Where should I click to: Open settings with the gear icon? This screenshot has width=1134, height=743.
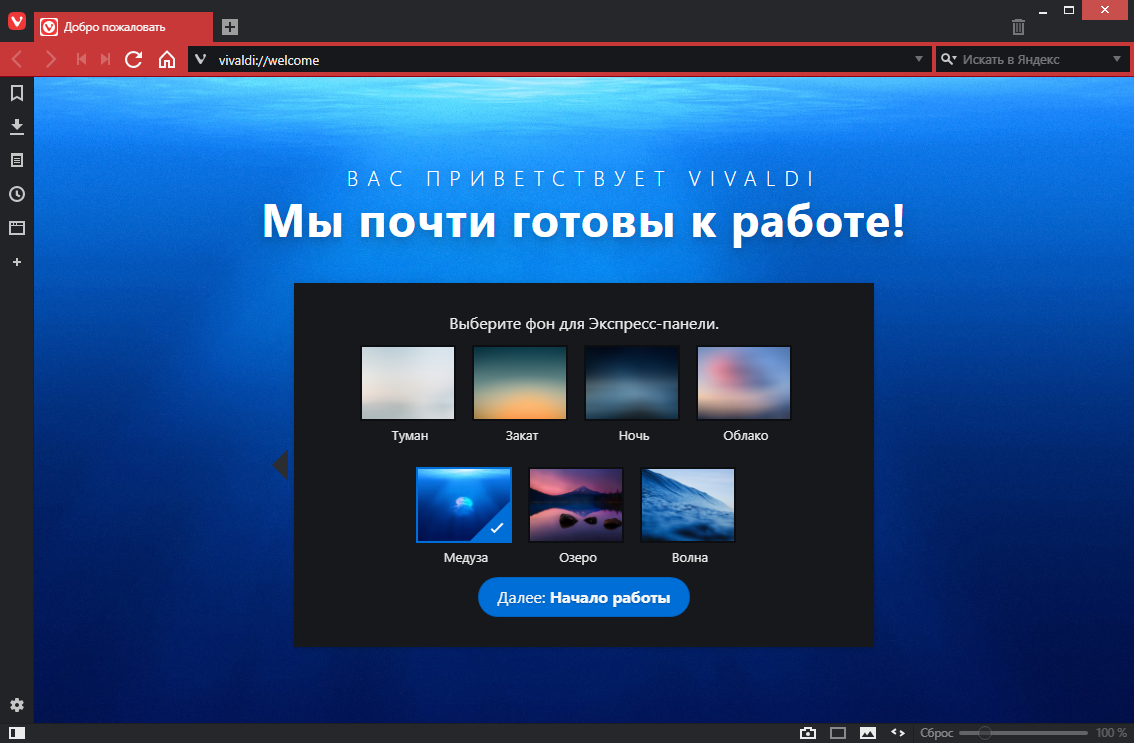click(x=17, y=705)
